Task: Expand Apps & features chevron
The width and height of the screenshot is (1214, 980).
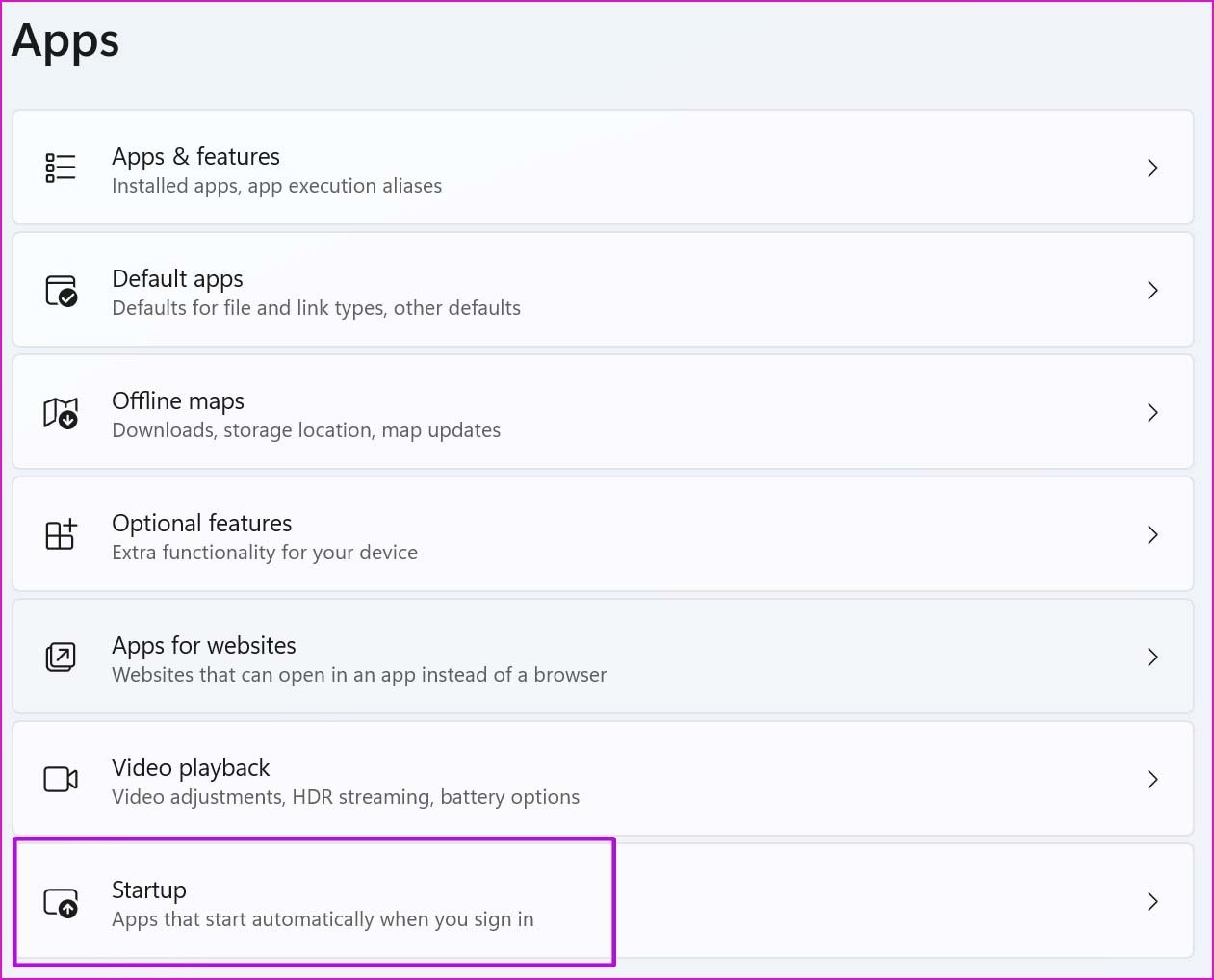Action: pos(1152,168)
